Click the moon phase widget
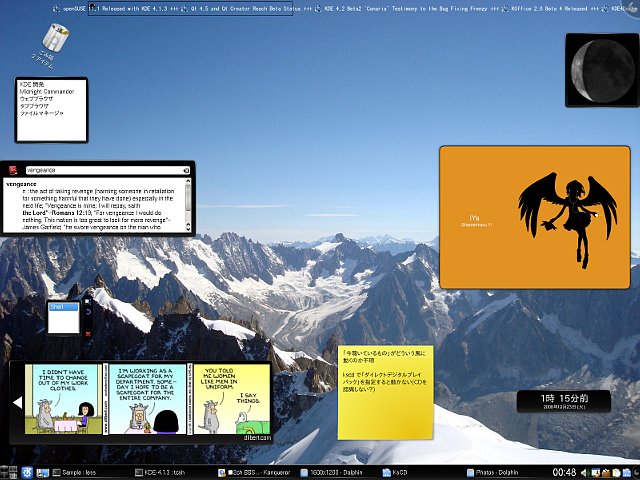Image resolution: width=640 pixels, height=480 pixels. point(602,70)
